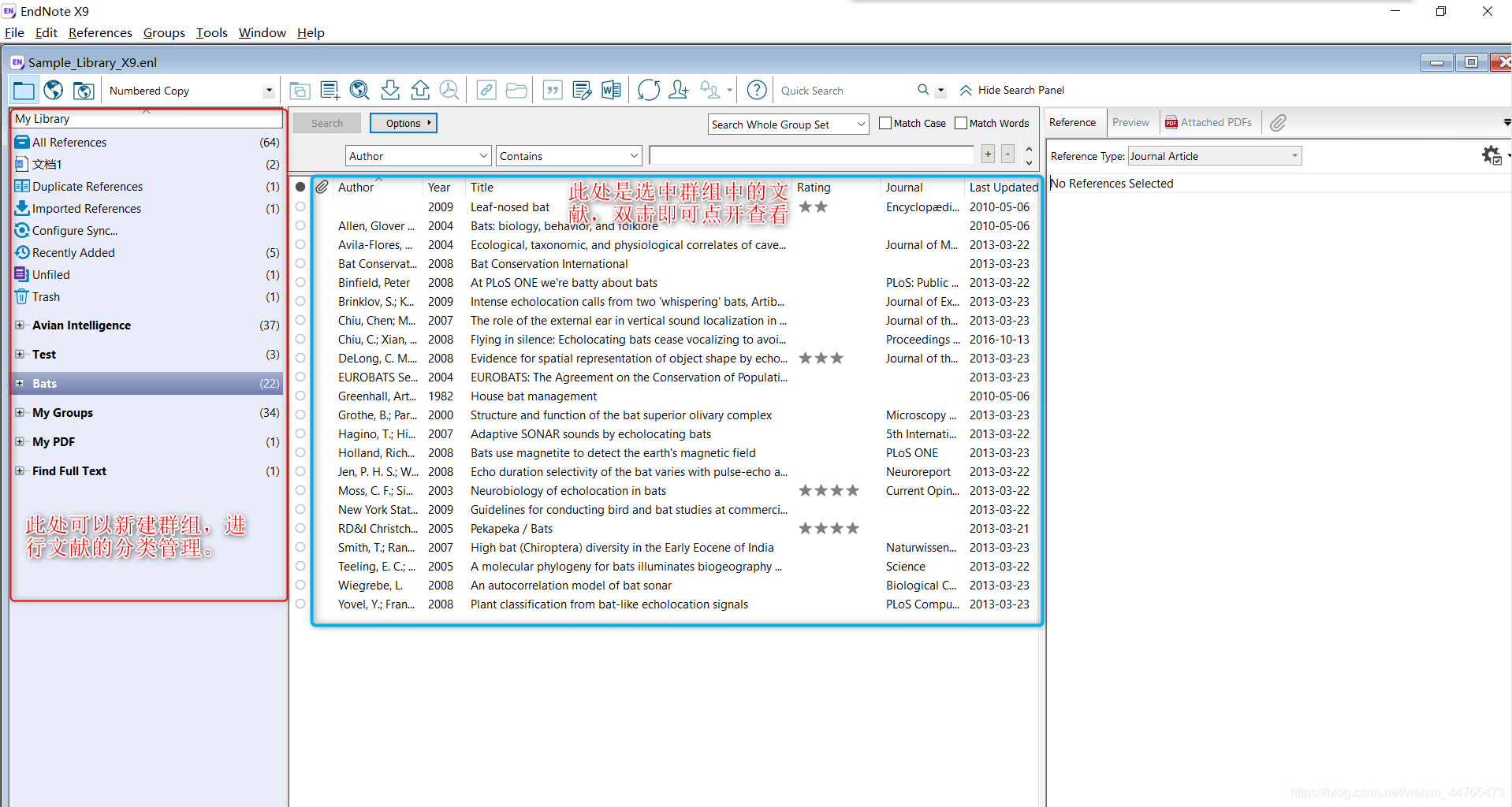
Task: Toggle read status circle for Holland, Rich row
Action: tap(300, 452)
